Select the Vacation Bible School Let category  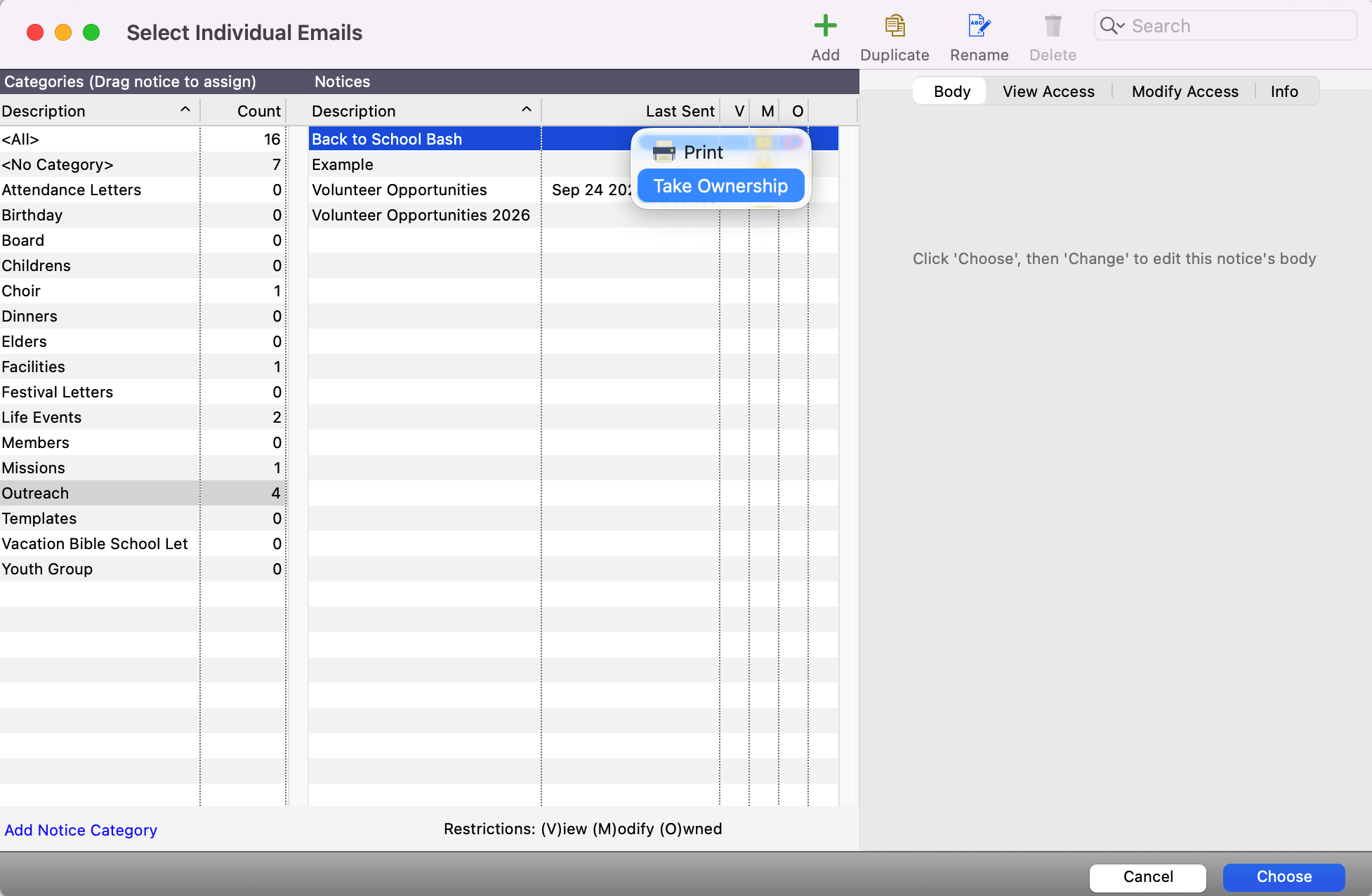pos(143,543)
